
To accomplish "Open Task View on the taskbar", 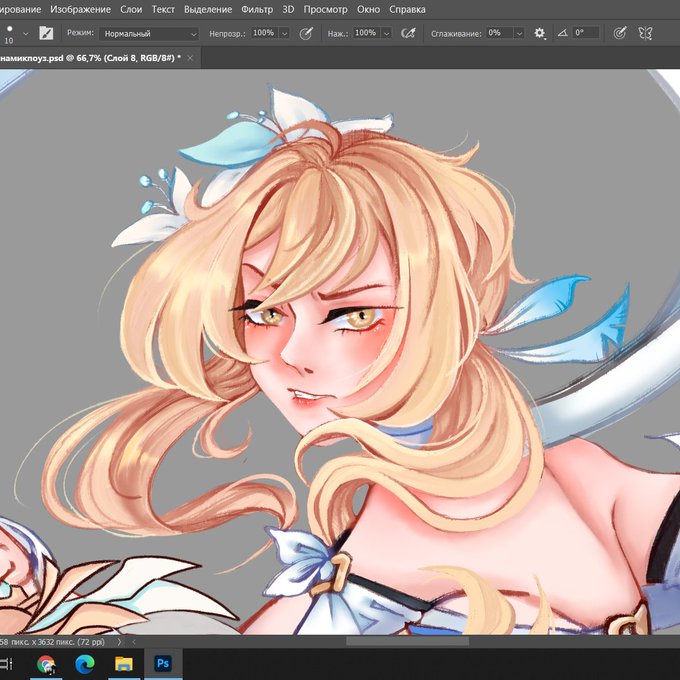I will [7, 664].
